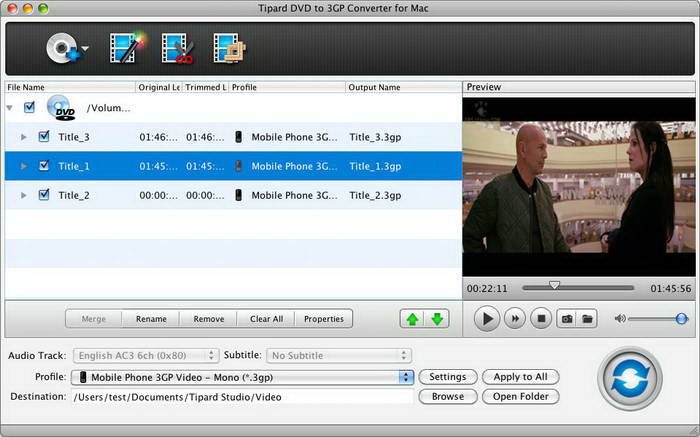
Task: Click the preview video frame
Action: click(x=579, y=187)
